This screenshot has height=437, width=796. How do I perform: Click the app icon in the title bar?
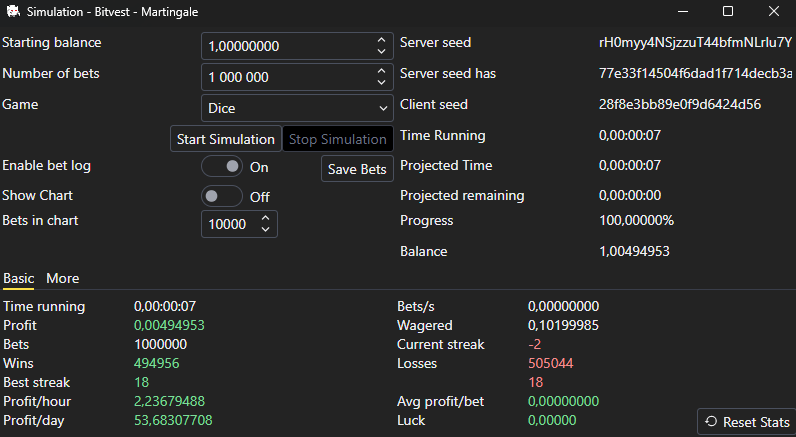click(x=13, y=11)
